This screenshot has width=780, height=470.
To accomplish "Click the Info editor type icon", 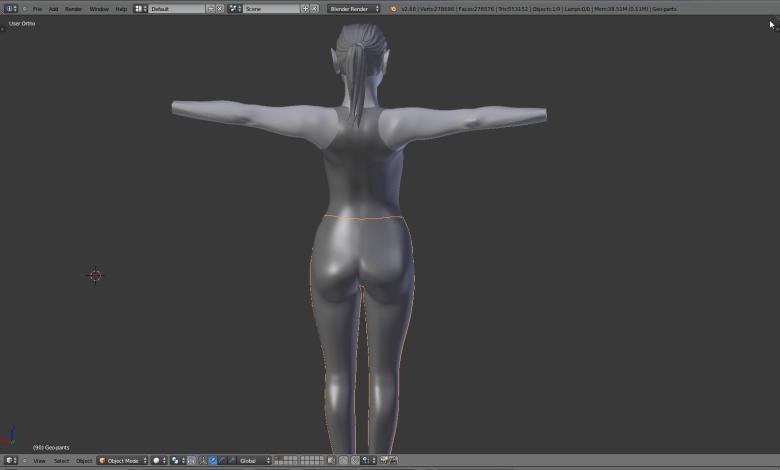I will coord(10,9).
